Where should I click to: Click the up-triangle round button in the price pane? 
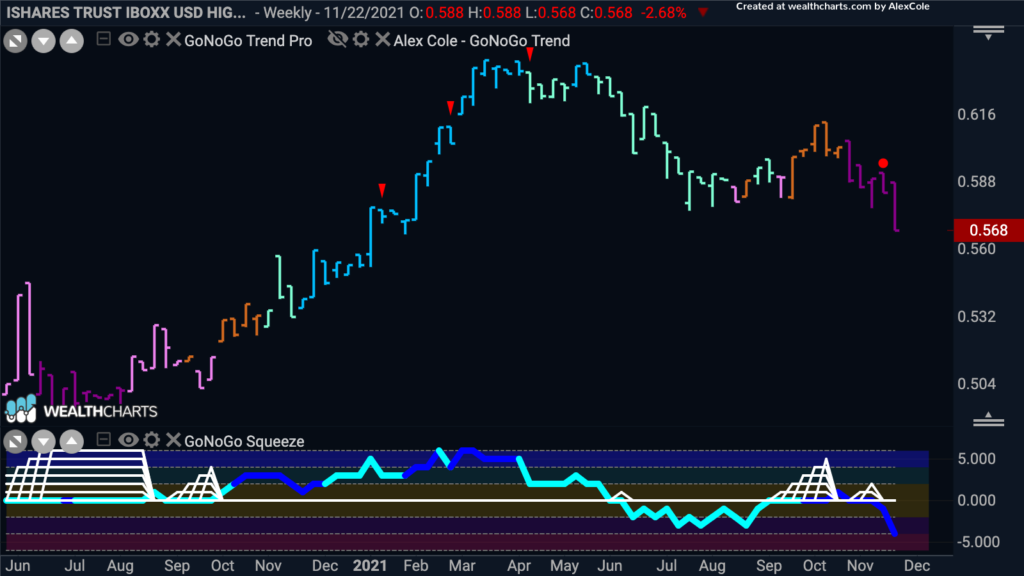point(72,41)
